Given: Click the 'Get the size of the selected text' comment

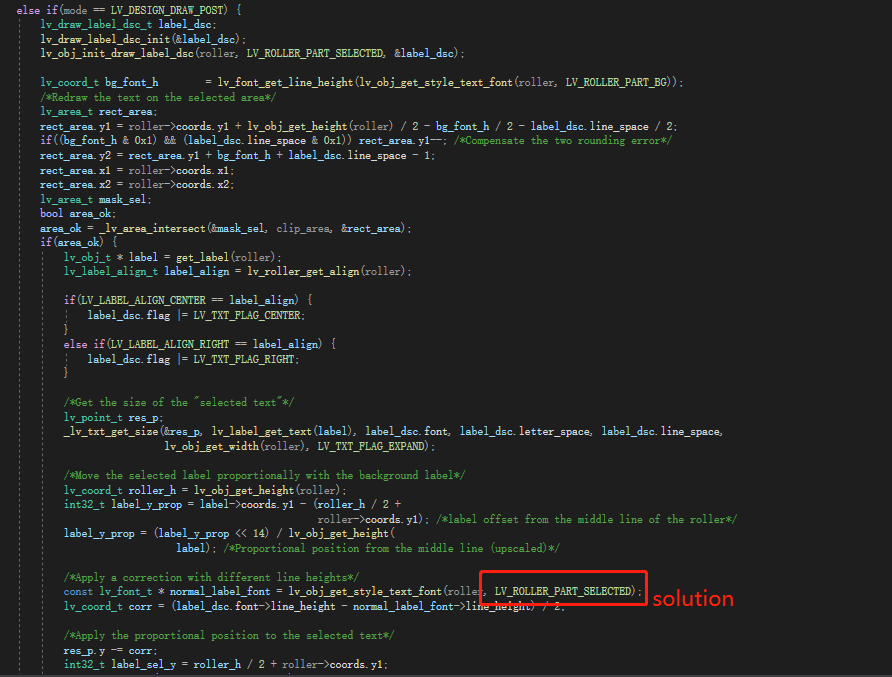Looking at the screenshot, I should tap(179, 403).
